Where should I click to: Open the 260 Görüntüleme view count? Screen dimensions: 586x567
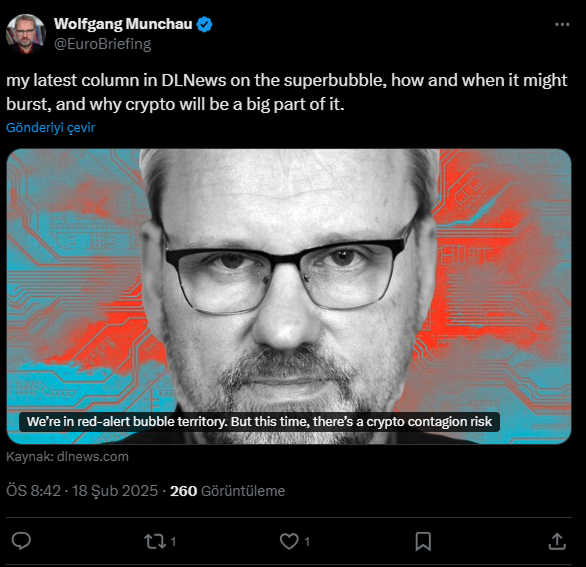pos(227,491)
